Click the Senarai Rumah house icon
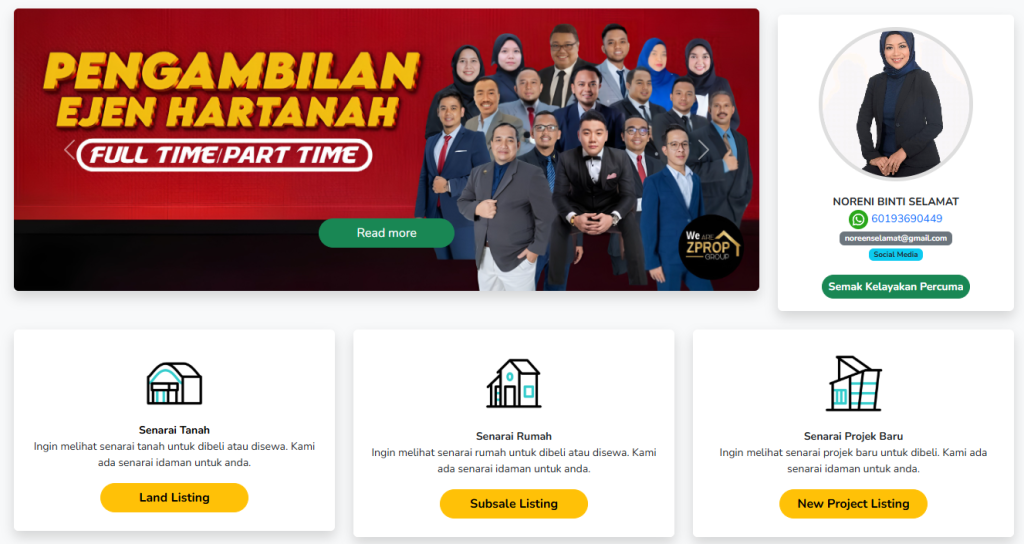 pyautogui.click(x=514, y=383)
